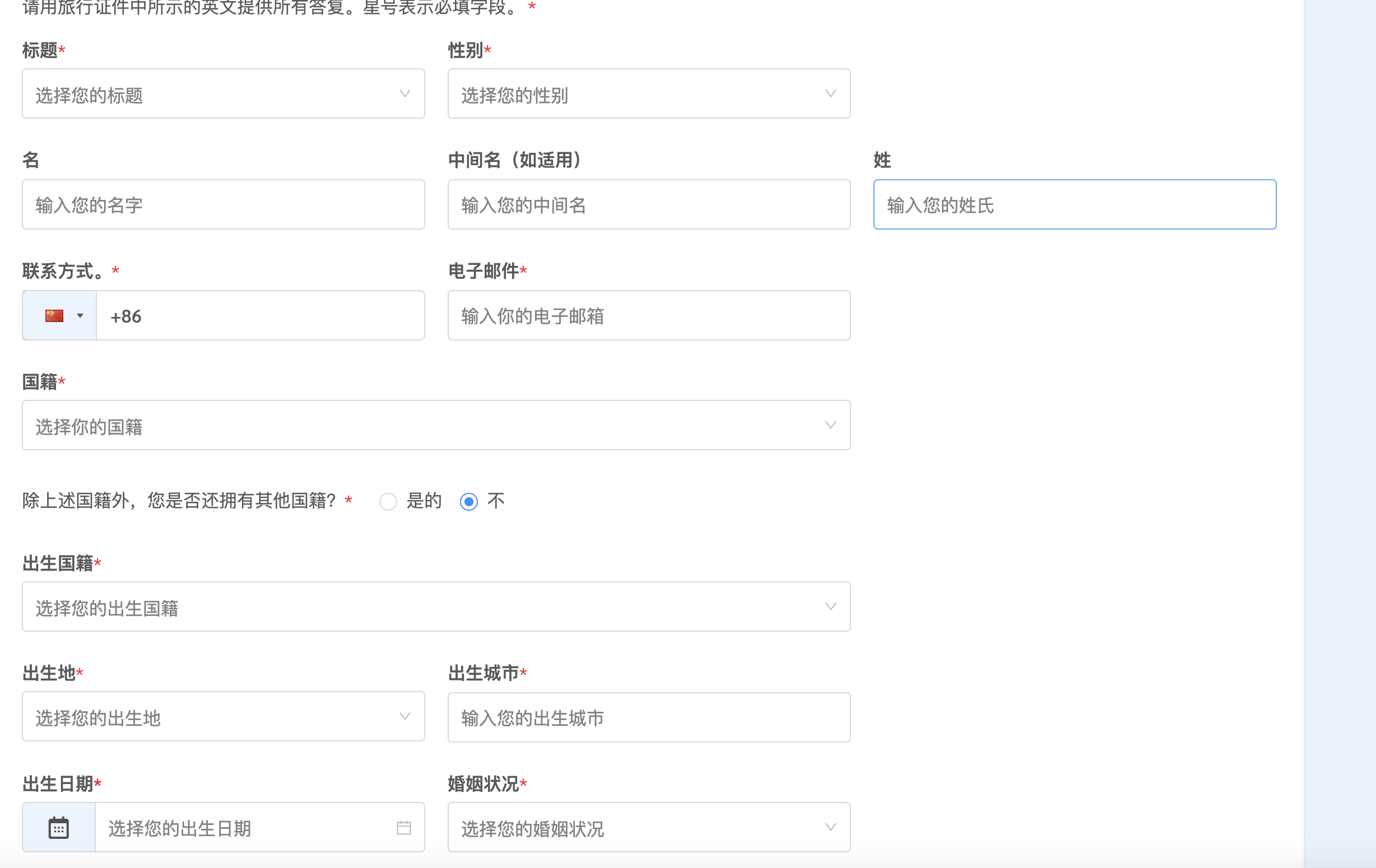Viewport: 1376px width, 868px height.
Task: Click the 出生城市 birth city input
Action: 649,718
